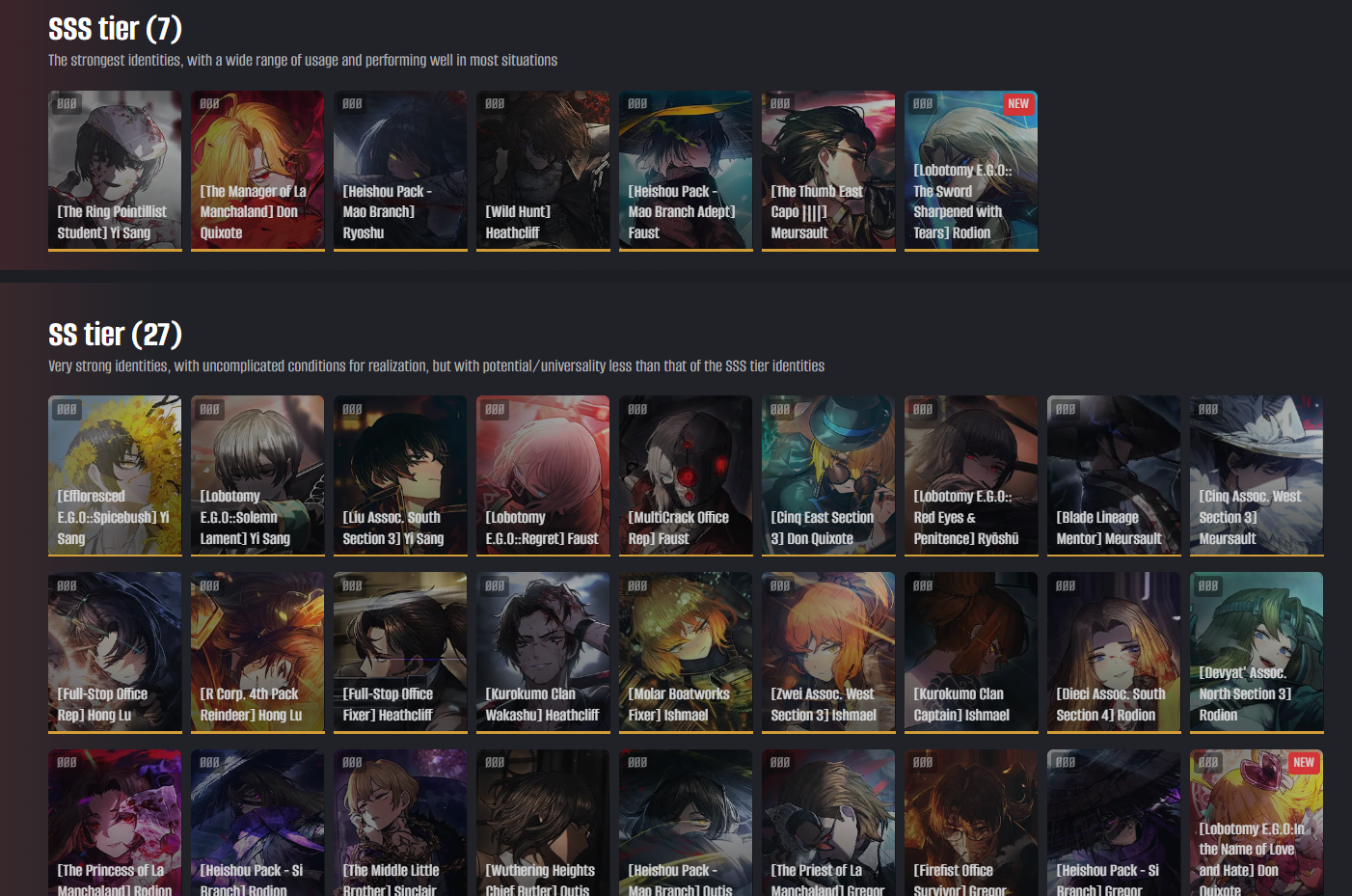Open Zwei Assoc. West Section 3 Ishmael
This screenshot has height=896, width=1352.
tap(828, 653)
